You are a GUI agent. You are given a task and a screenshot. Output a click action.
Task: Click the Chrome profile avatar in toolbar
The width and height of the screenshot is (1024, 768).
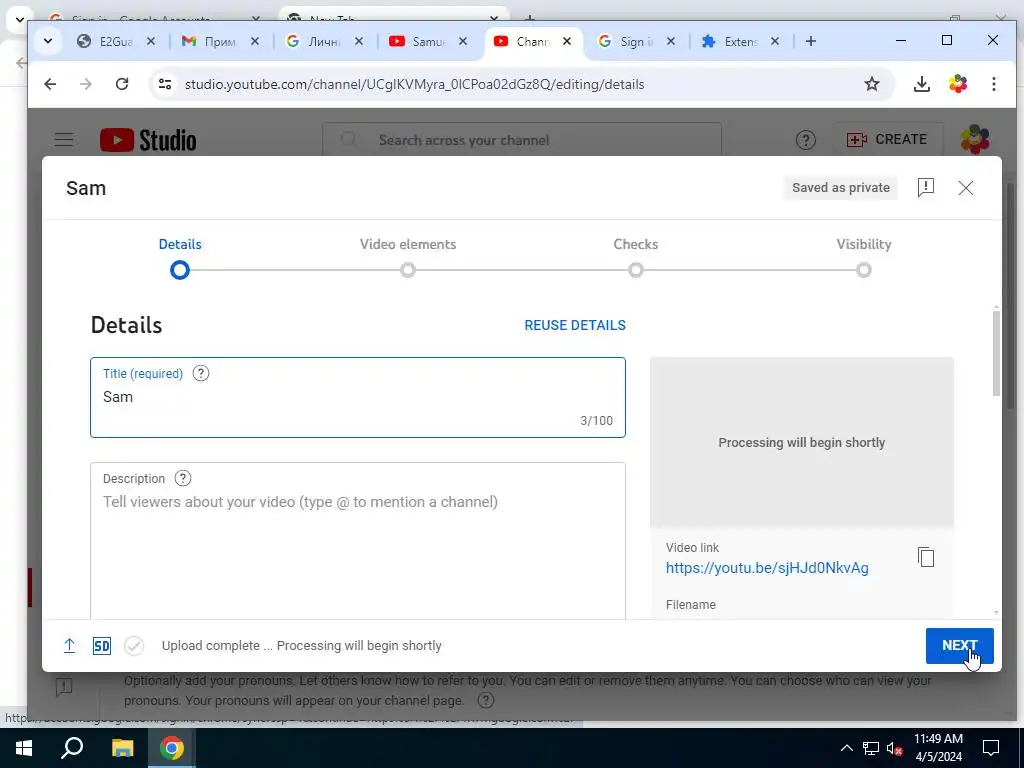point(958,84)
